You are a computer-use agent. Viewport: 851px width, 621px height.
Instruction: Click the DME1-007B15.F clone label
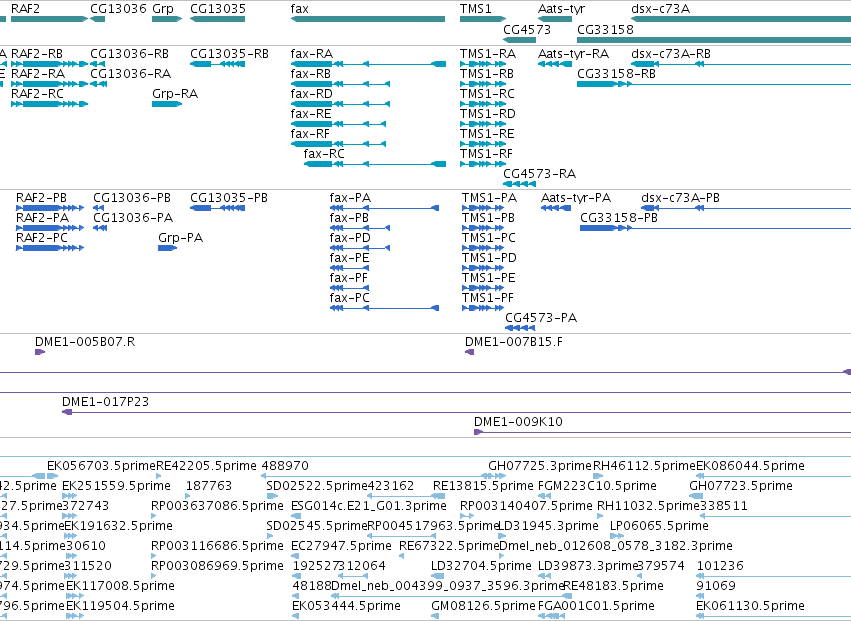pyautogui.click(x=514, y=341)
